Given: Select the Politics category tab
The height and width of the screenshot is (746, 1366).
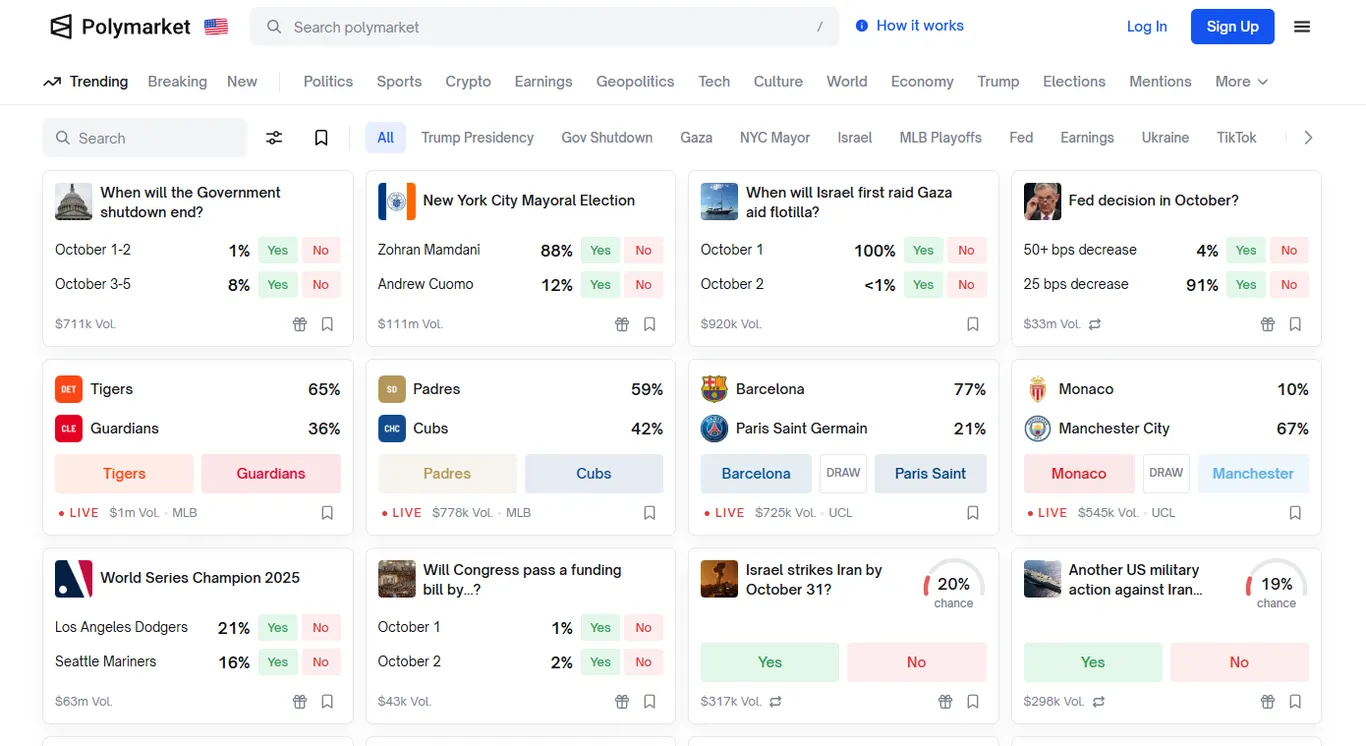Looking at the screenshot, I should click(328, 82).
